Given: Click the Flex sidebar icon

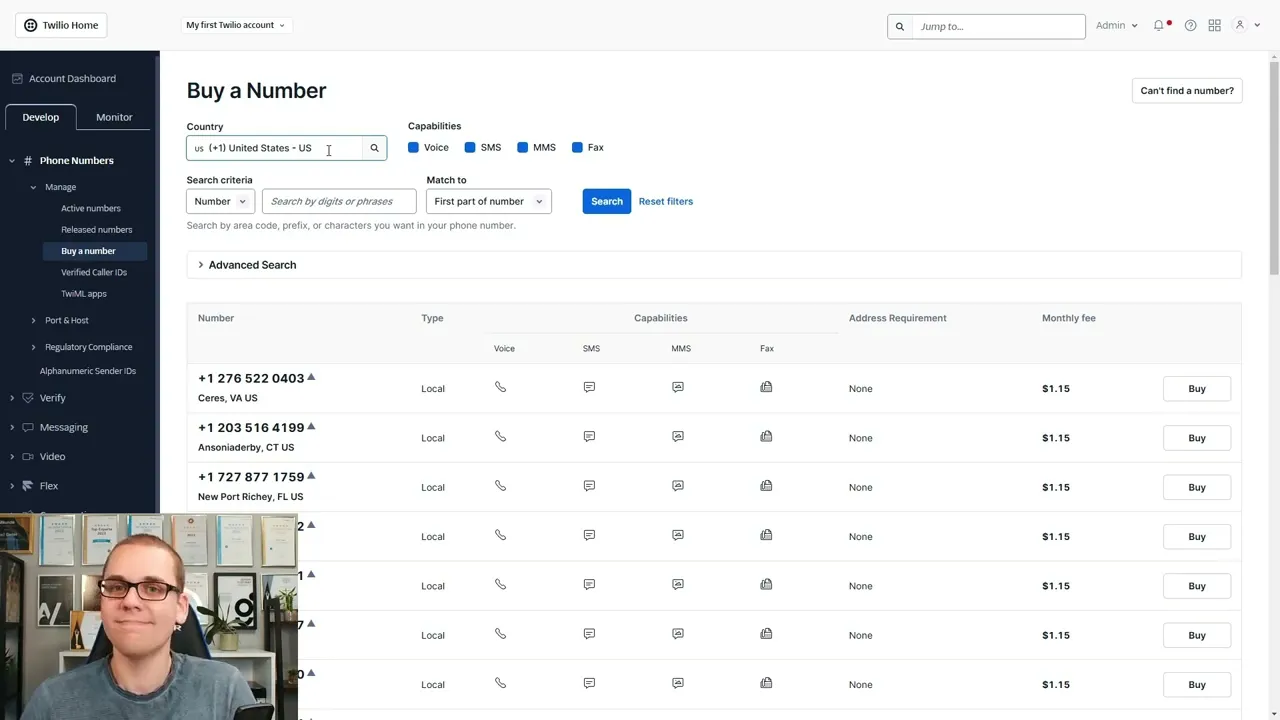Looking at the screenshot, I should point(28,486).
